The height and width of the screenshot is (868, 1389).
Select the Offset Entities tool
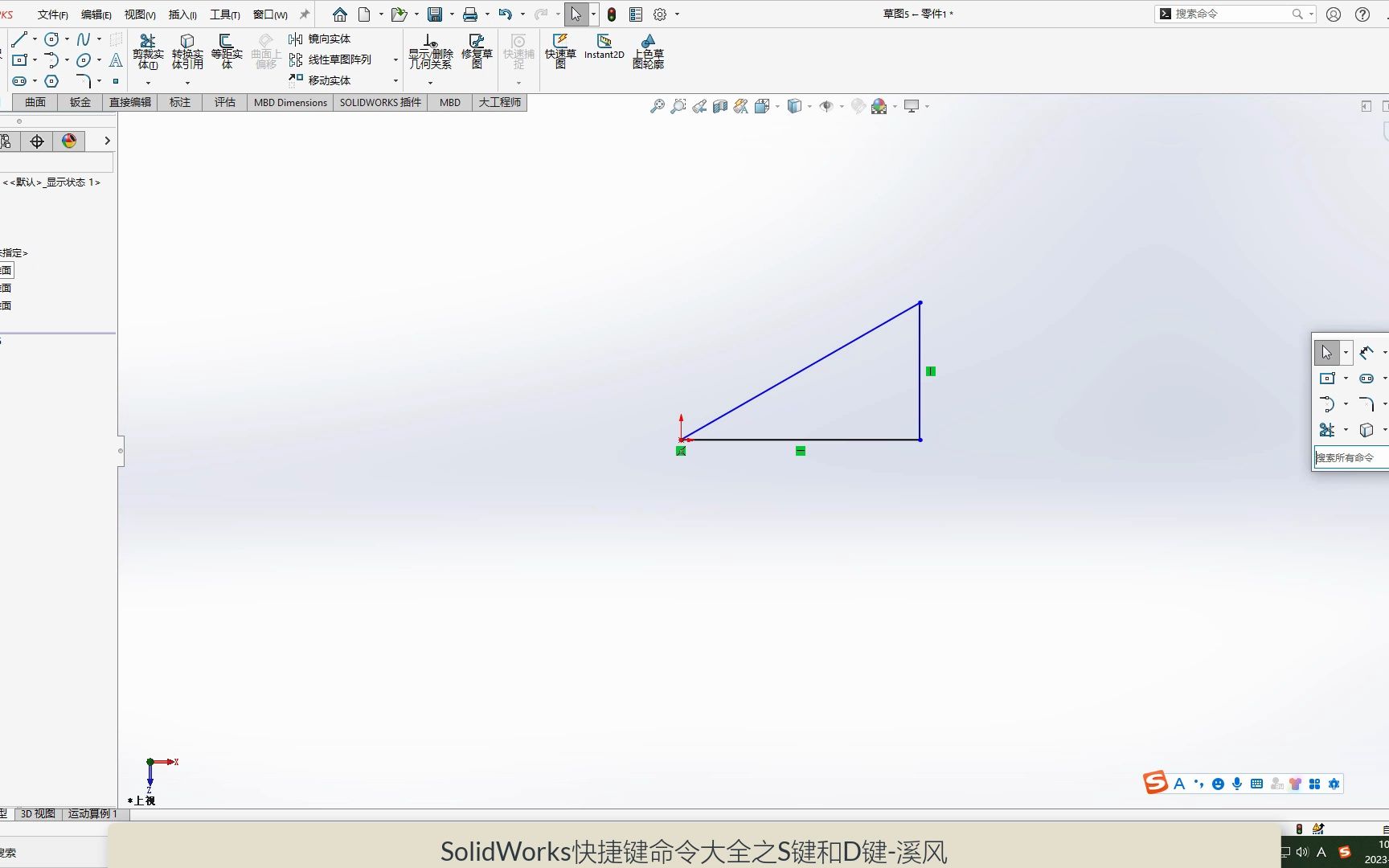(227, 50)
